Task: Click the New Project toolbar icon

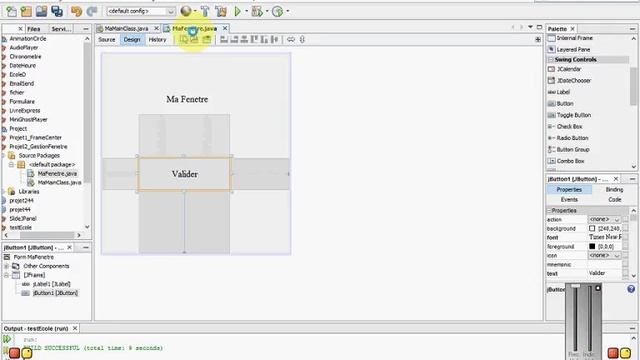Action: (x=26, y=11)
